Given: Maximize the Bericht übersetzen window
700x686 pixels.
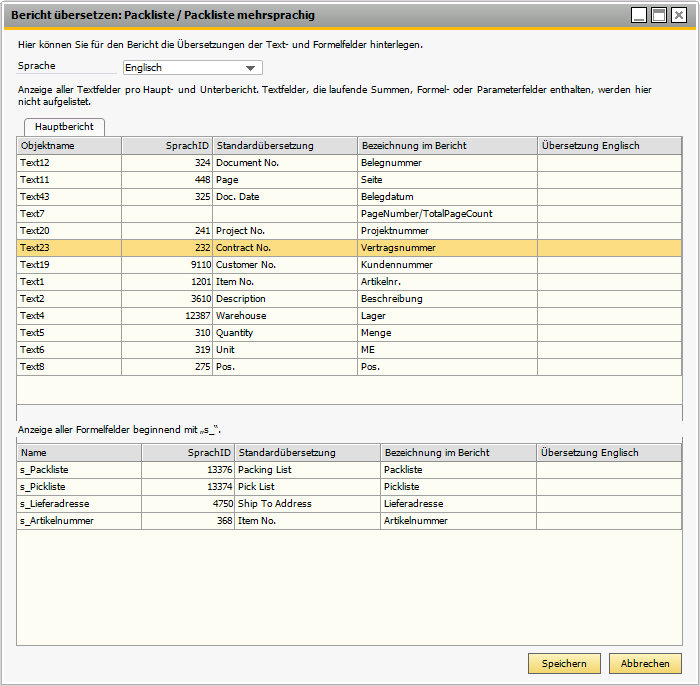Looking at the screenshot, I should tap(659, 15).
